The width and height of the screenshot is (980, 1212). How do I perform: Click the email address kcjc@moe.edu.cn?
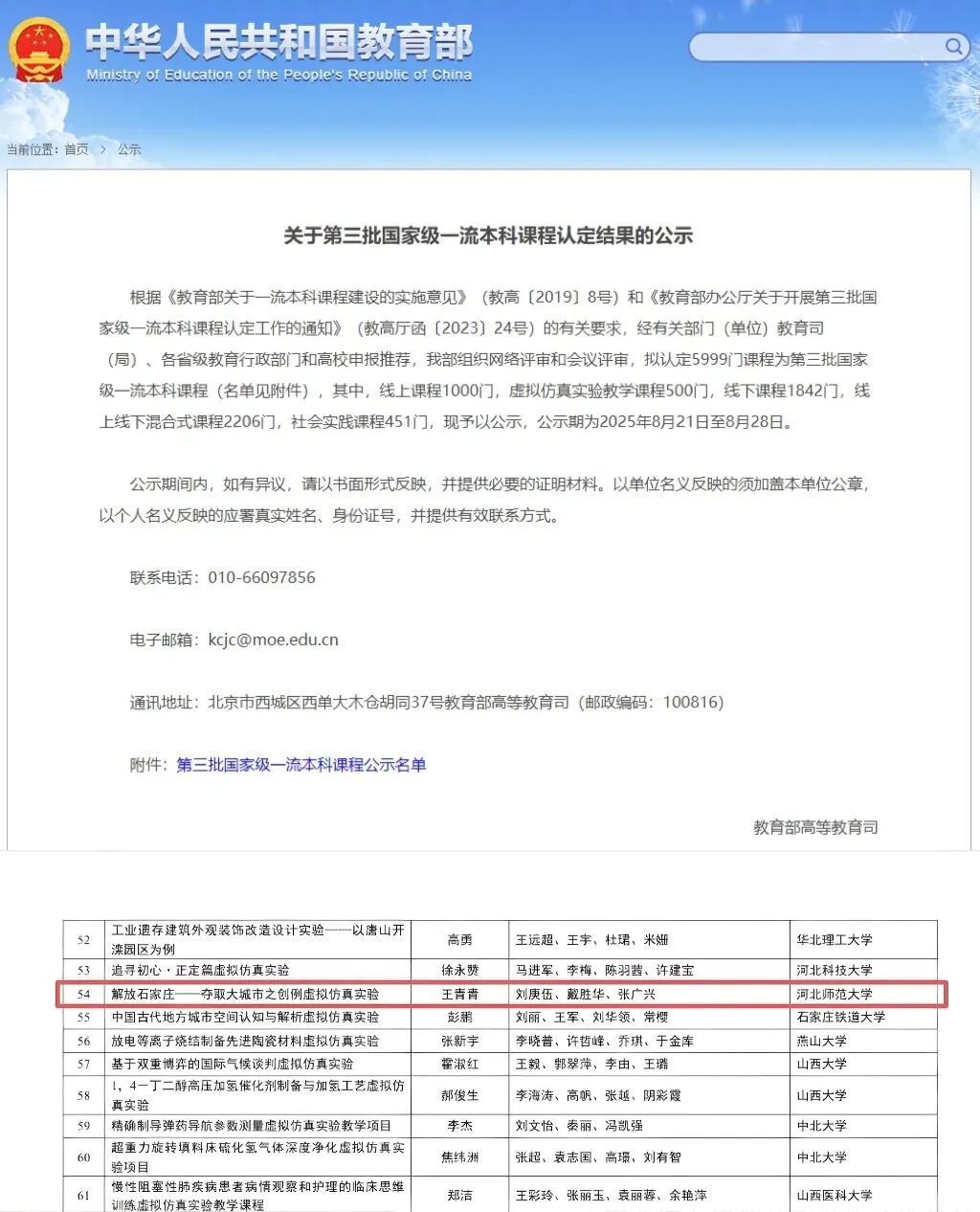pos(273,640)
